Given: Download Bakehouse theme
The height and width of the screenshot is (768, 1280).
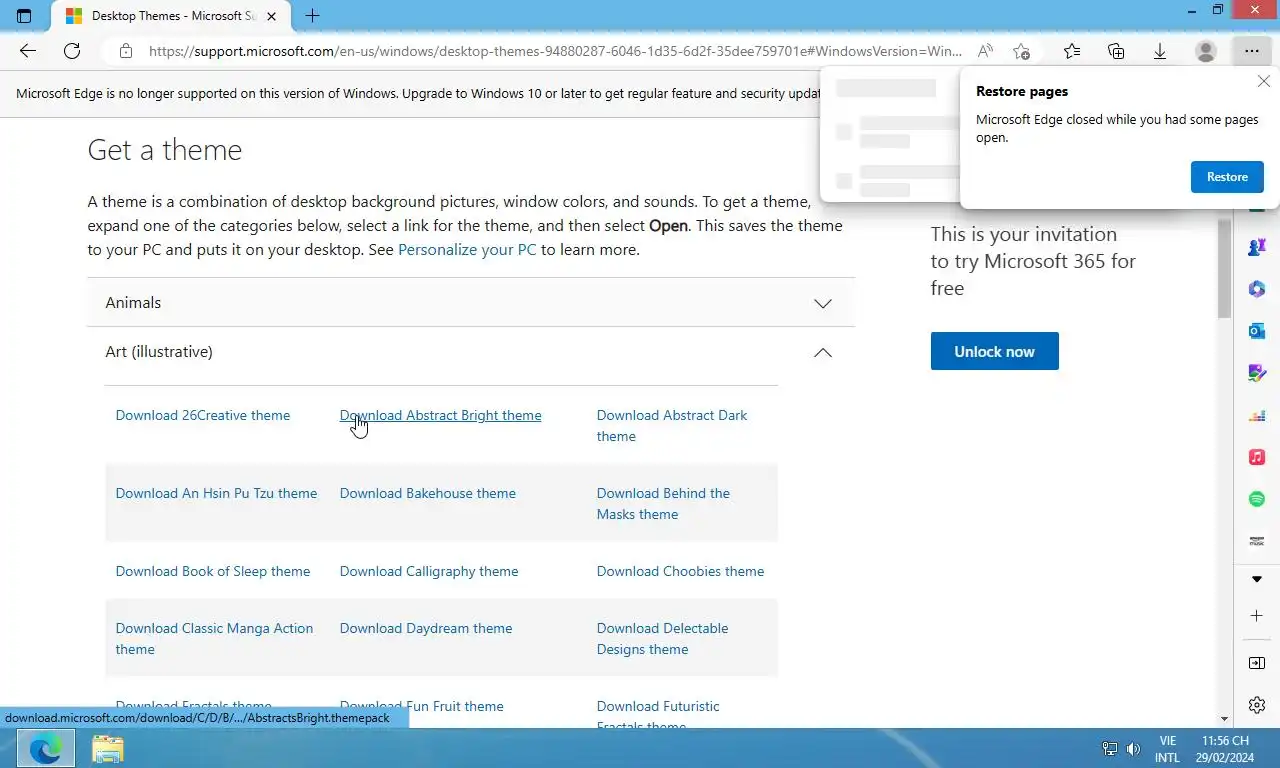Looking at the screenshot, I should coord(428,493).
